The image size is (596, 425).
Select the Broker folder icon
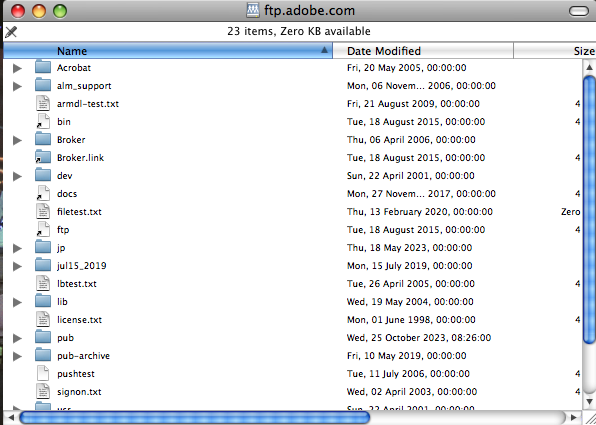[43, 139]
